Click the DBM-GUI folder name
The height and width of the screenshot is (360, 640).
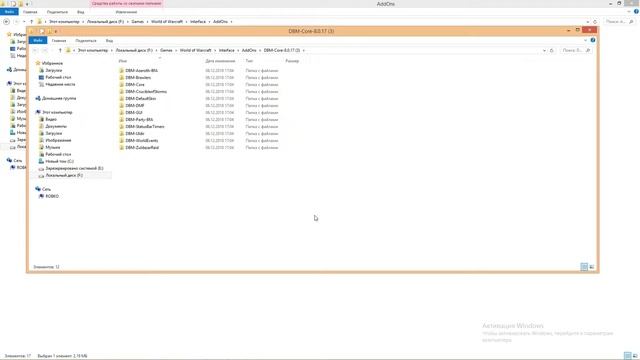(x=134, y=112)
